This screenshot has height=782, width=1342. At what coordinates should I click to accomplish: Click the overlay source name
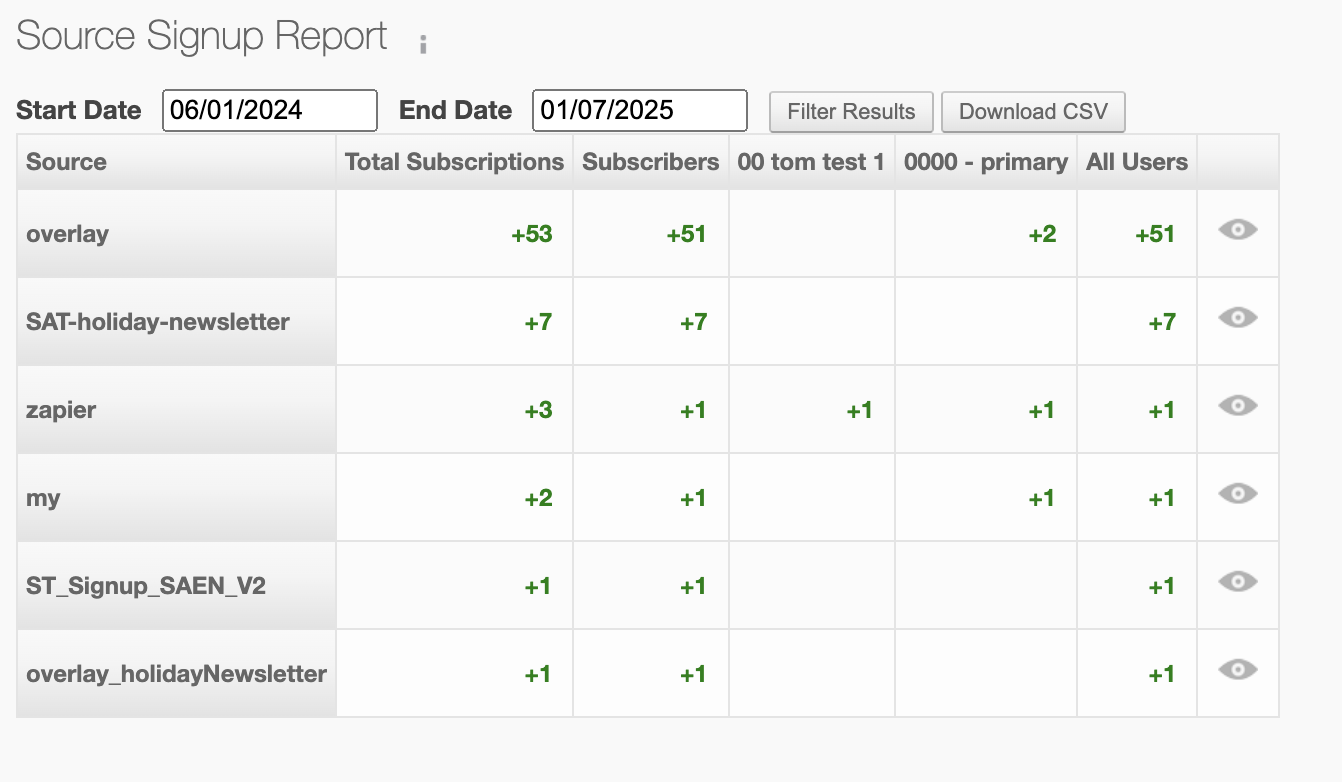coord(67,234)
